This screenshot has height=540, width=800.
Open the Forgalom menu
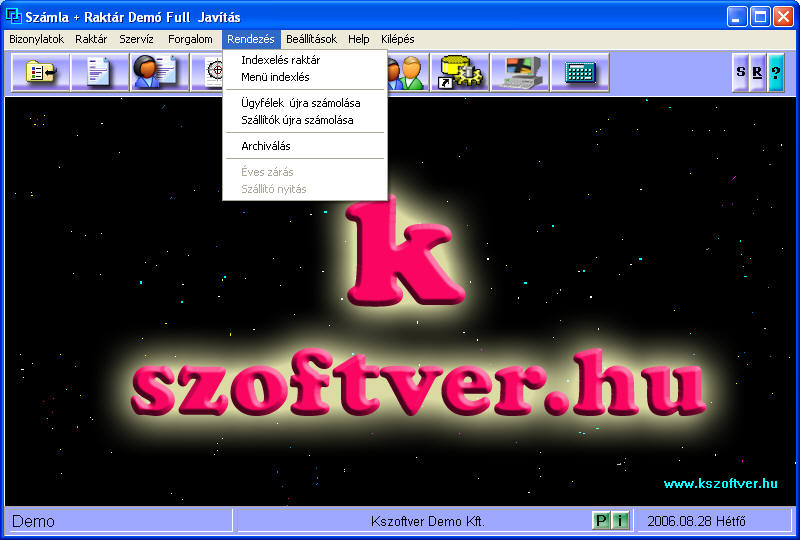point(190,39)
